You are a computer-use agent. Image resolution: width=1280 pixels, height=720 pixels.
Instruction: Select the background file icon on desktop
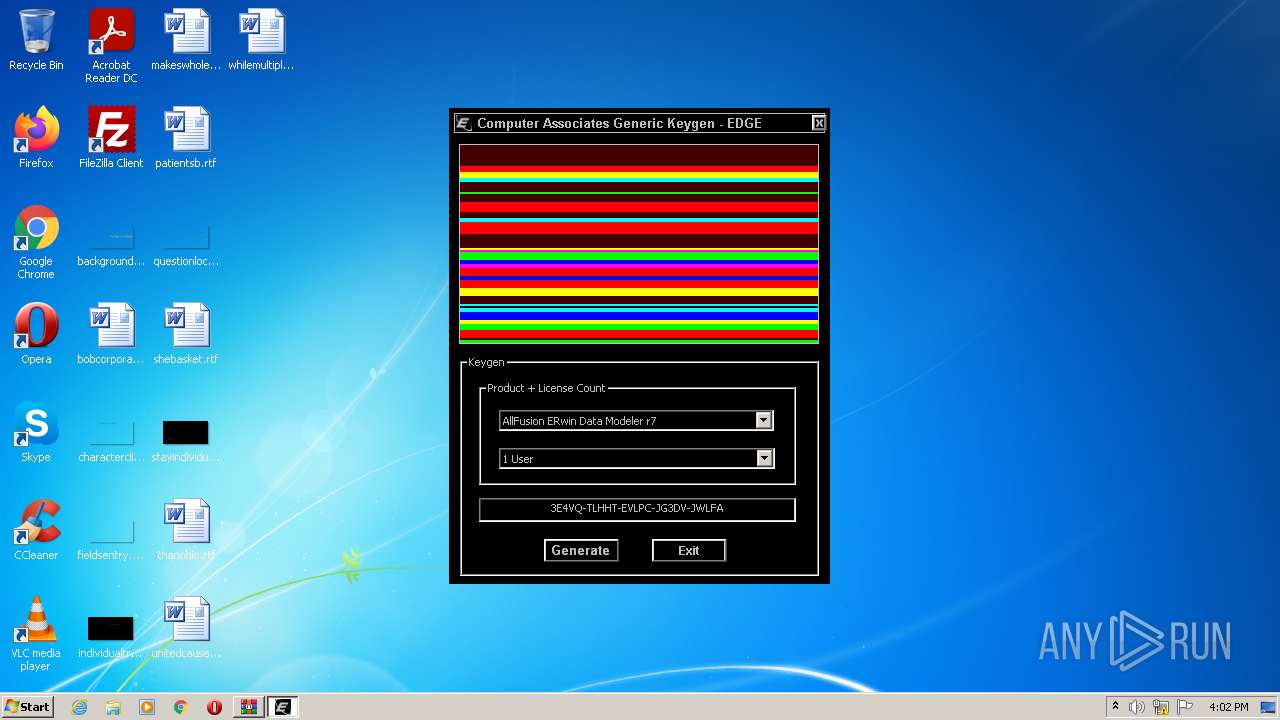111,243
